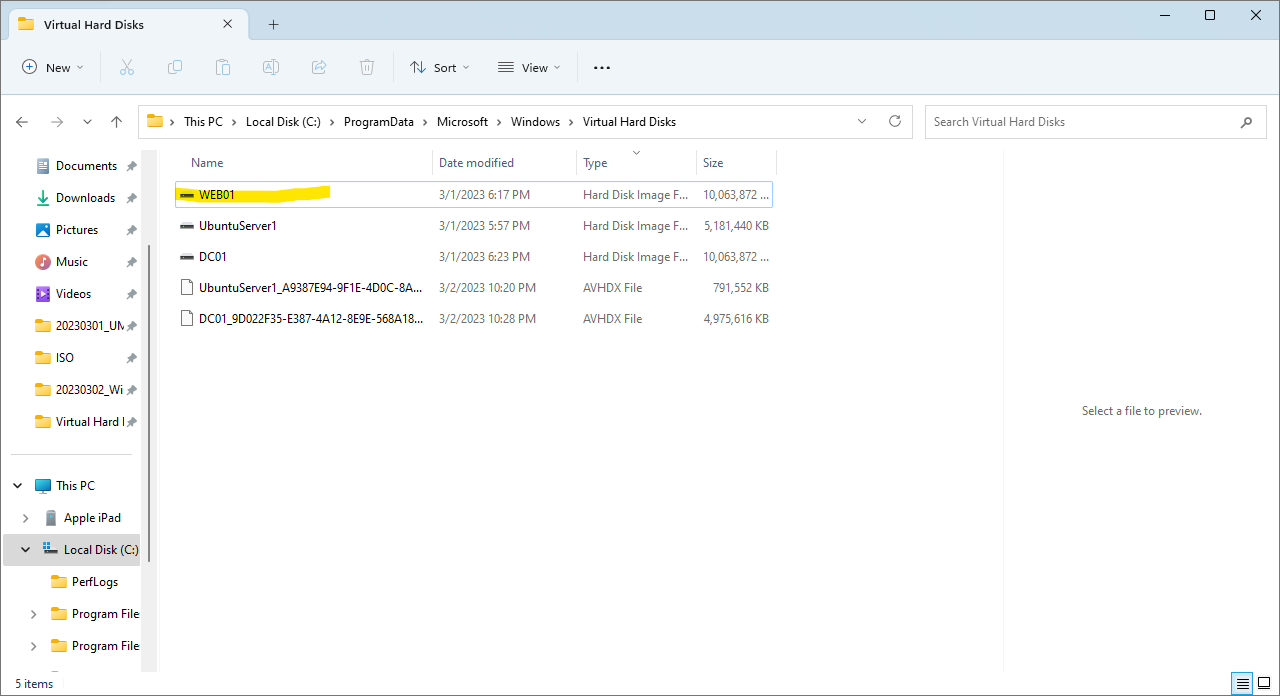Image resolution: width=1280 pixels, height=696 pixels.
Task: Open the Sort dropdown menu
Action: coord(440,67)
